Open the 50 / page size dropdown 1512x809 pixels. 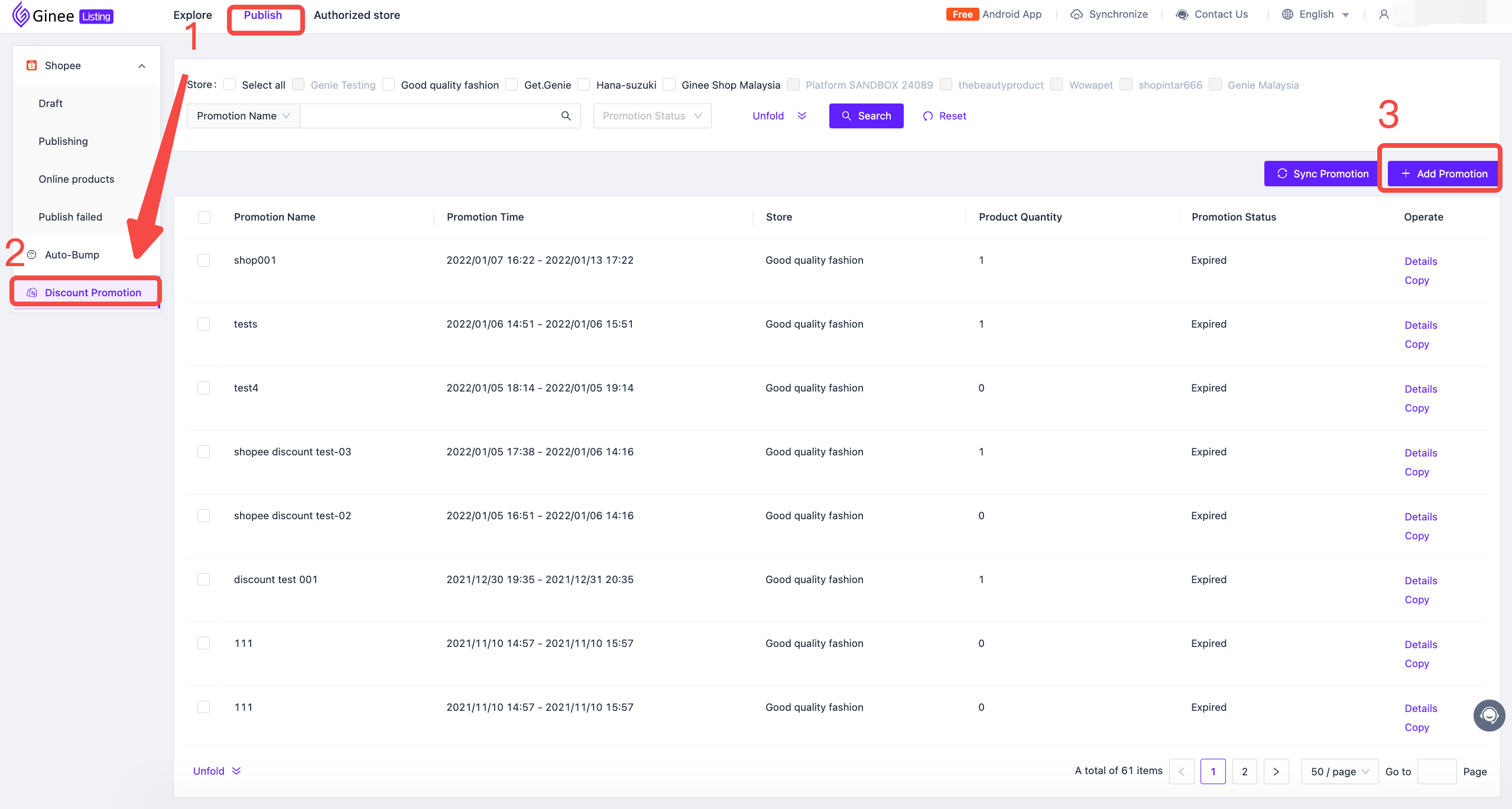point(1339,772)
